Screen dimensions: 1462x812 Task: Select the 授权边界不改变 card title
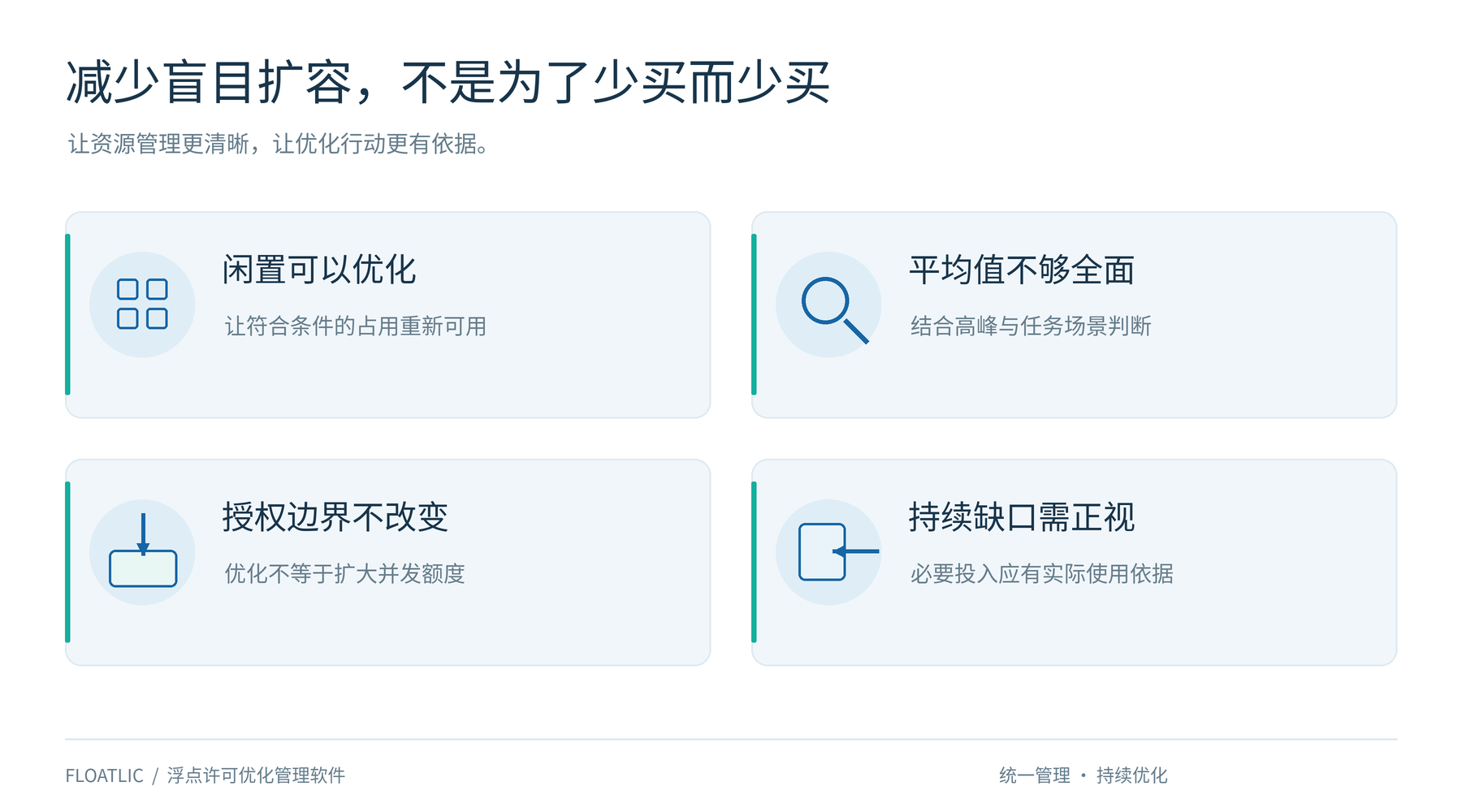(x=335, y=517)
